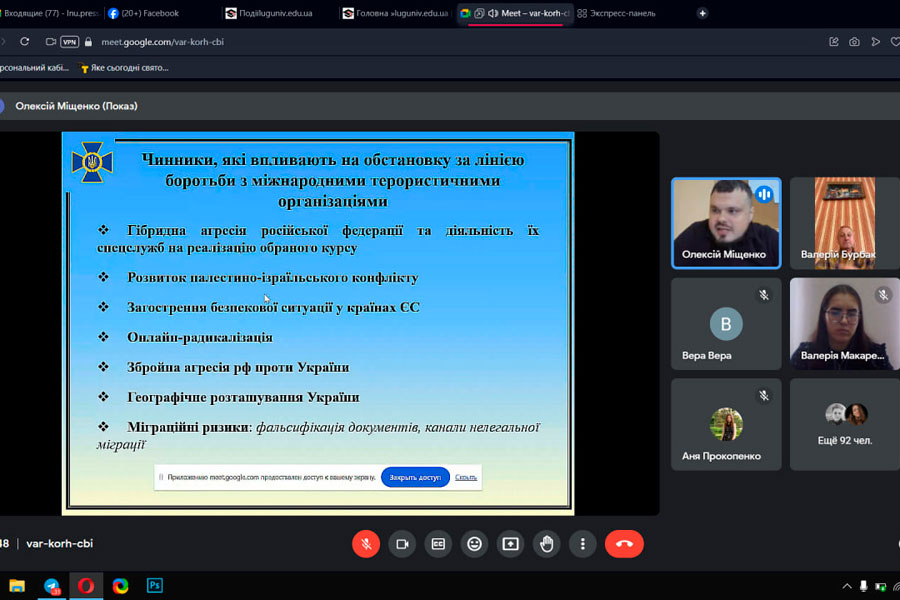The image size is (900, 600).
Task: Select the Meet – var-korh-cbi tab
Action: coord(515,13)
